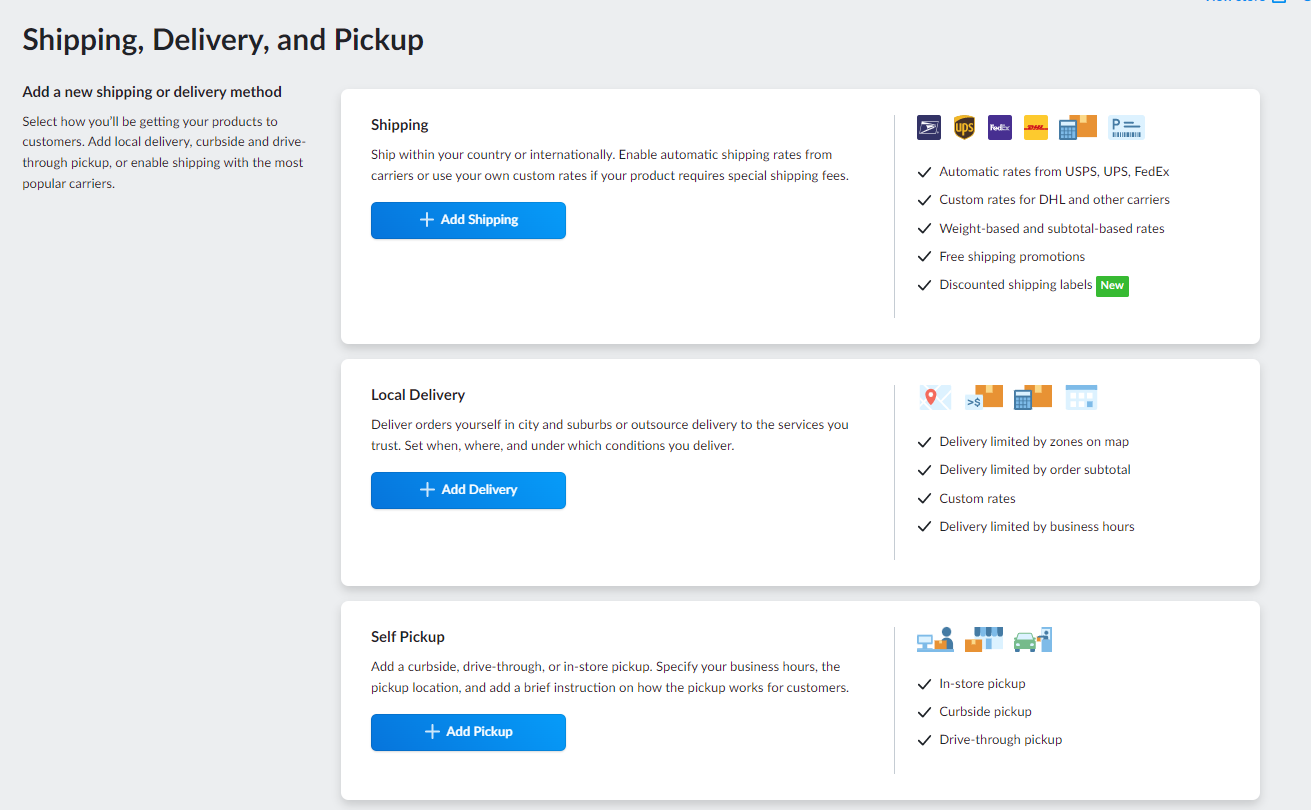Click 'In-store pickup' feature text

coord(982,684)
